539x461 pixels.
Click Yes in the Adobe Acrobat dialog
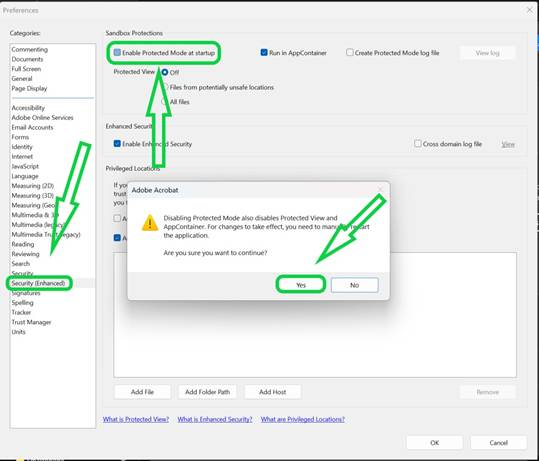pyautogui.click(x=301, y=285)
